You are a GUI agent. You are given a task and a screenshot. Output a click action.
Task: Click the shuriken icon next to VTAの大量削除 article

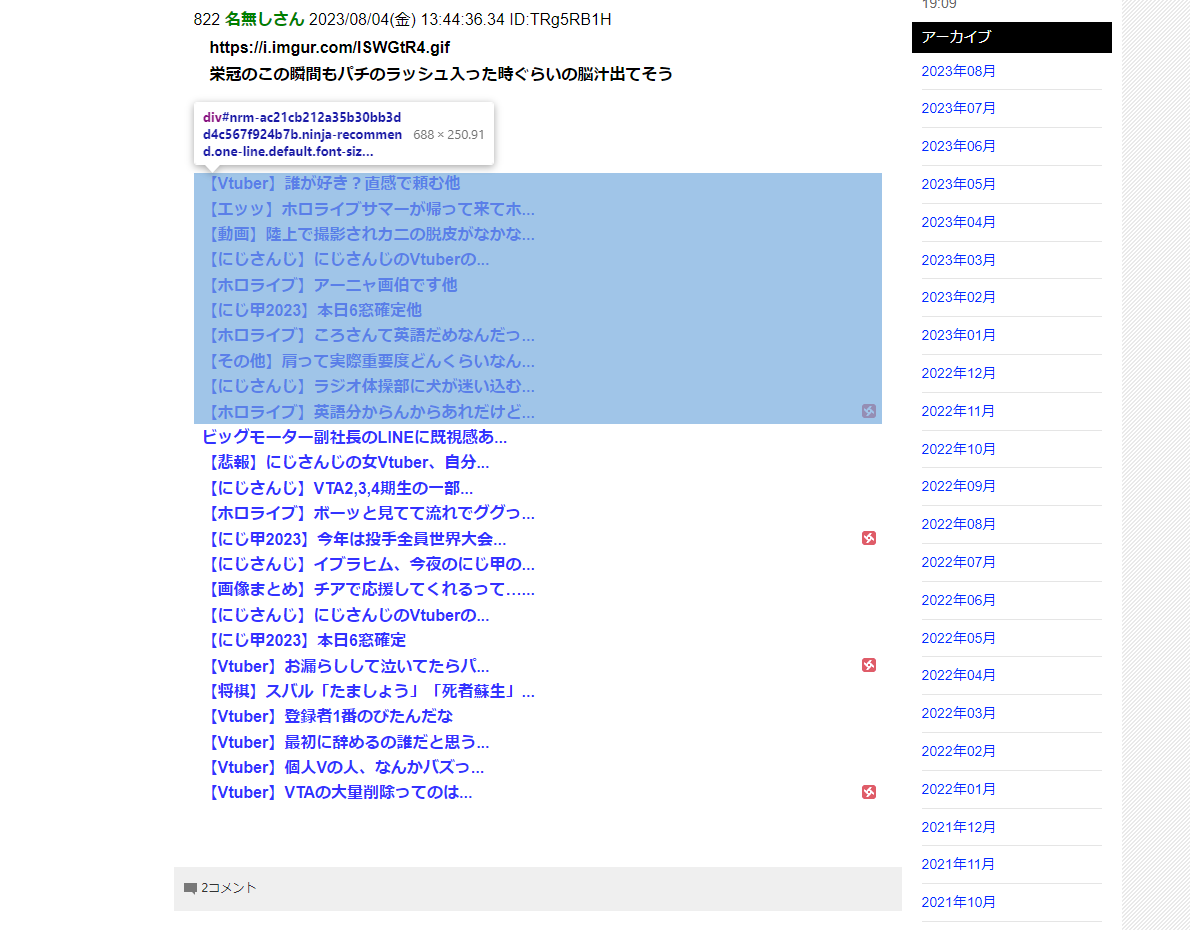pyautogui.click(x=869, y=792)
